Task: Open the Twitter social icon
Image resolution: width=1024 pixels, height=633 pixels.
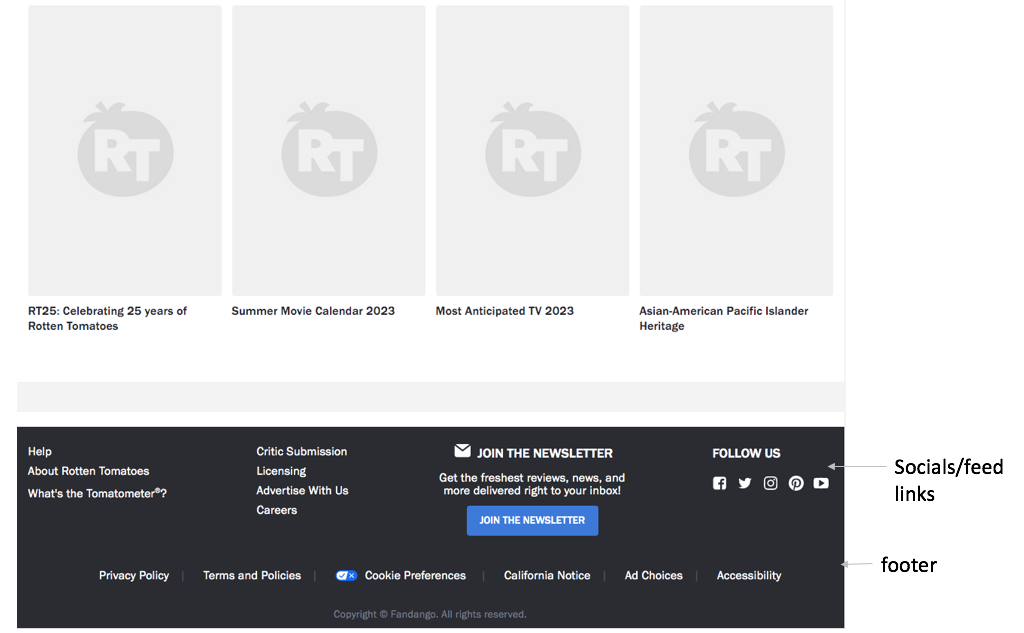Action: [744, 483]
